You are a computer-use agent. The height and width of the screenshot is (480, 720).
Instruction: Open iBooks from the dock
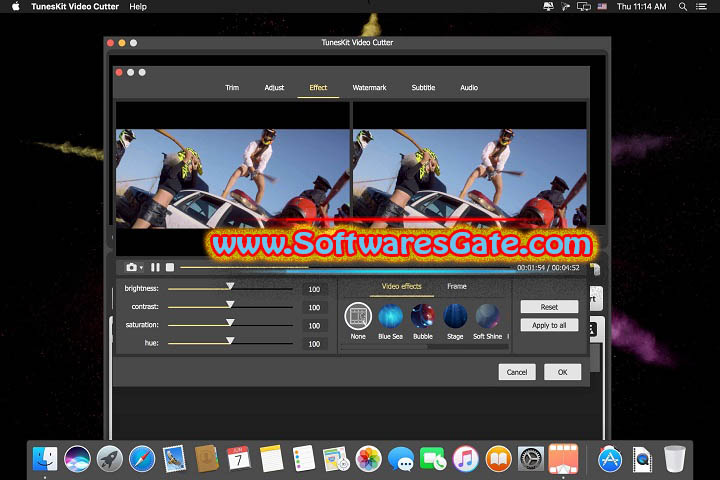[498, 458]
